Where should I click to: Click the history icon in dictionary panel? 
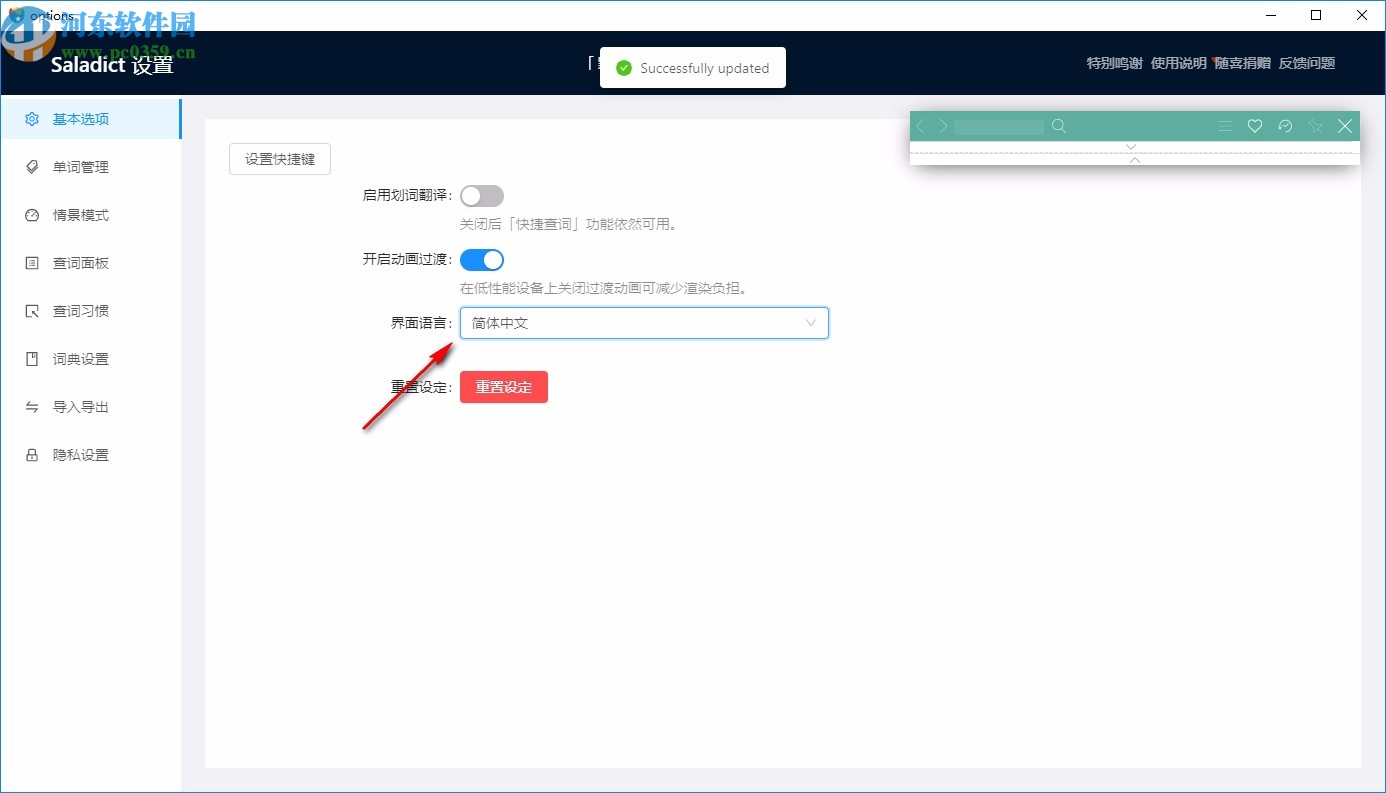coord(1285,126)
